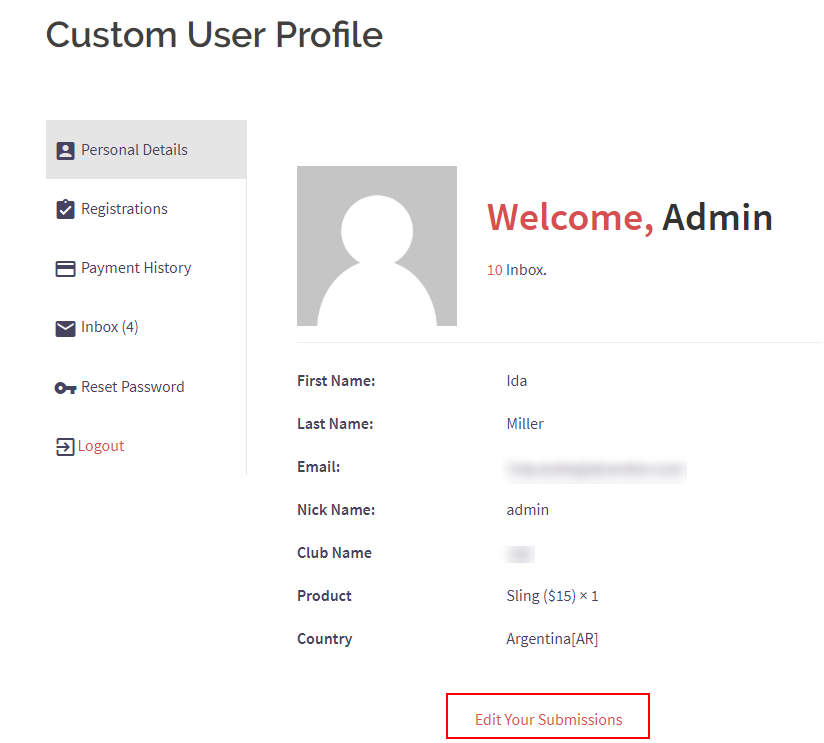Screen dimensions: 824x743
Task: Click the Sling ($15) × 1 product value
Action: click(552, 596)
